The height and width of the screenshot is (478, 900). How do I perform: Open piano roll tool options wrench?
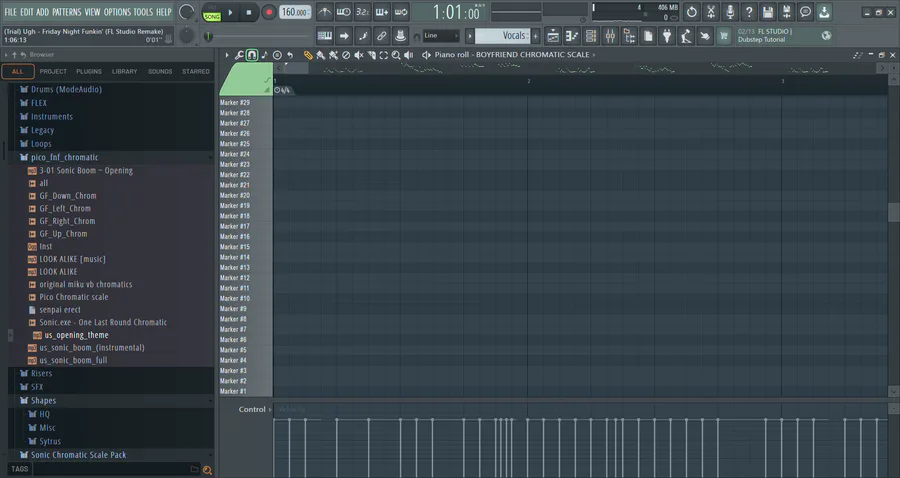point(239,55)
